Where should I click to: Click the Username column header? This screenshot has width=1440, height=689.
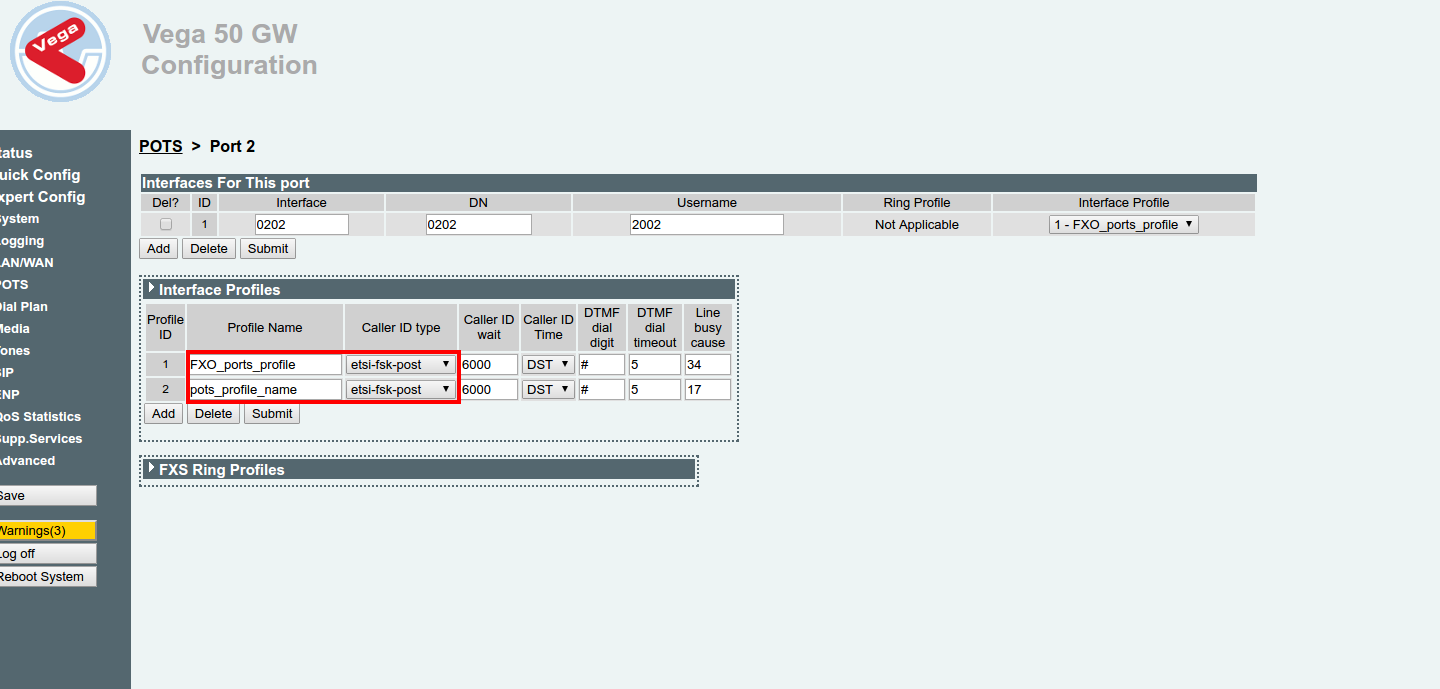pos(707,202)
